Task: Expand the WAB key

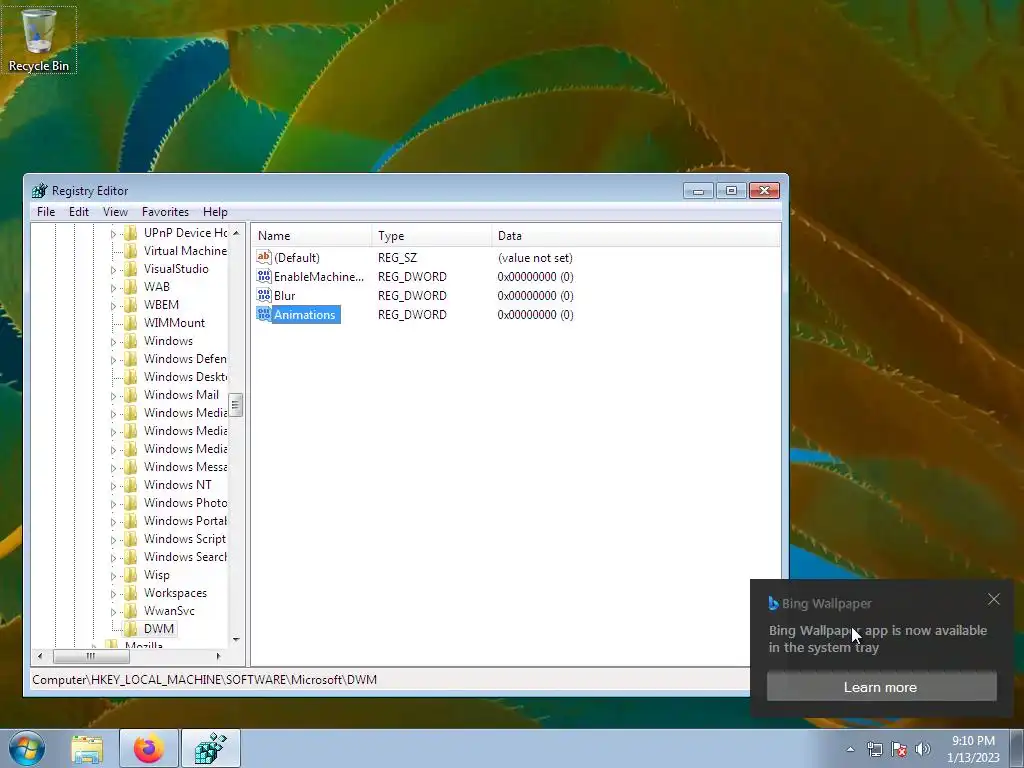Action: click(x=113, y=287)
